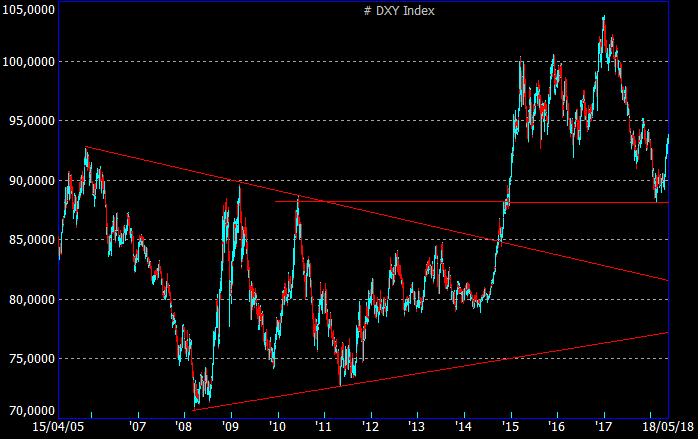Select the 100,0000 y-axis label
The image size is (698, 439).
pyautogui.click(x=28, y=61)
